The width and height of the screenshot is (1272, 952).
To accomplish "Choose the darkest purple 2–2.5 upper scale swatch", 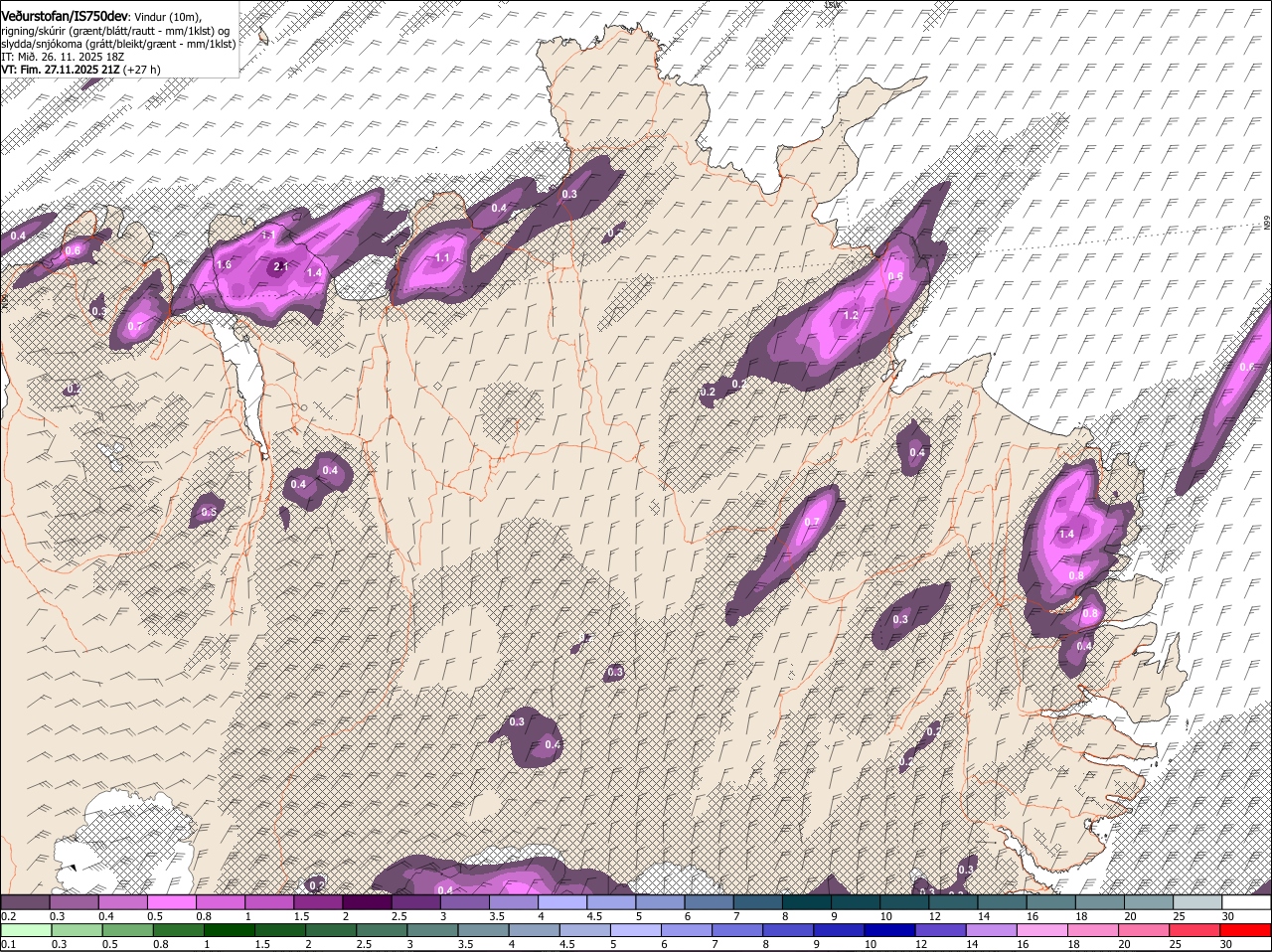I will [x=367, y=902].
